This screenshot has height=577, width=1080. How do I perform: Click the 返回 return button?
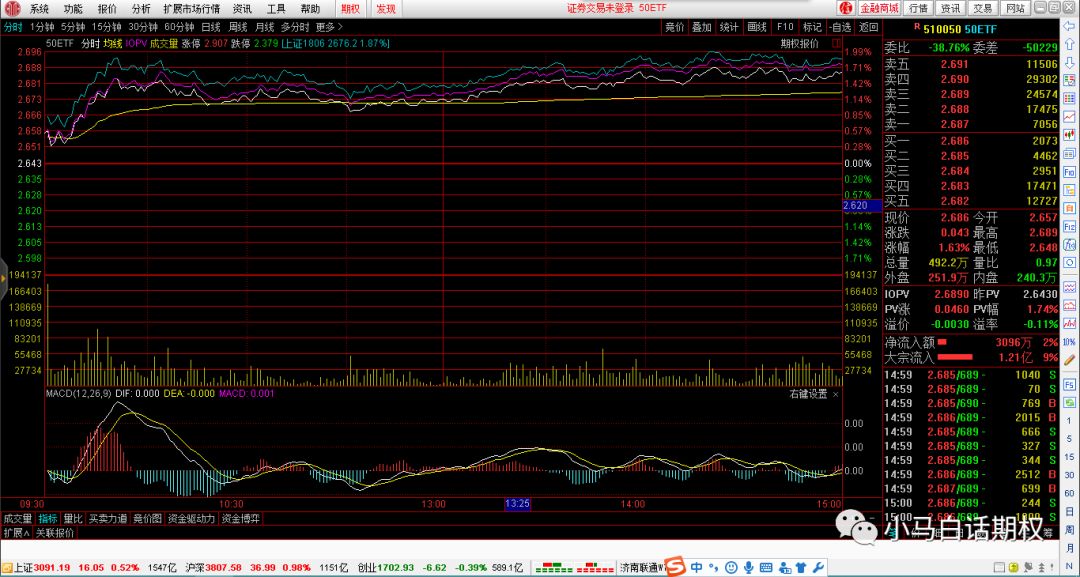point(869,28)
